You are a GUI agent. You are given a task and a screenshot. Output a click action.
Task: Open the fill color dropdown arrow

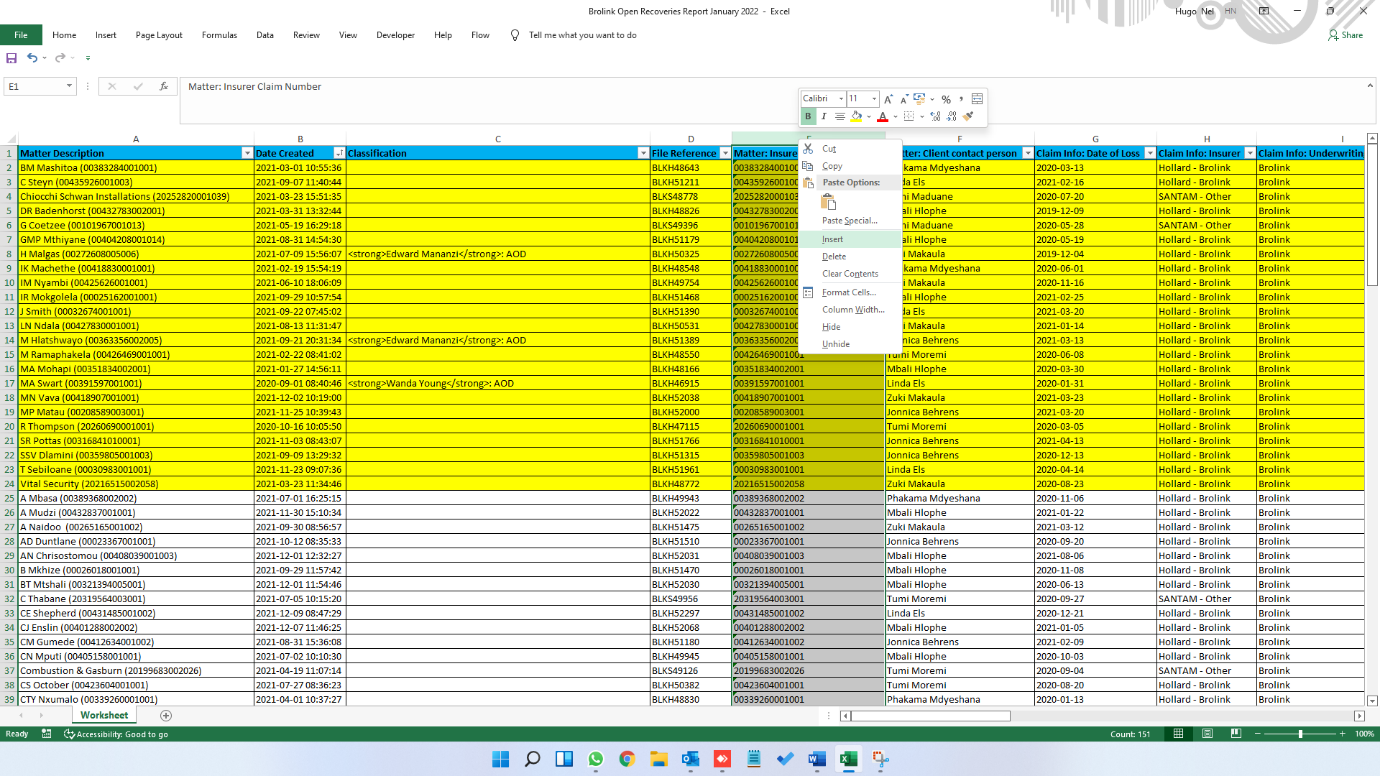point(869,117)
